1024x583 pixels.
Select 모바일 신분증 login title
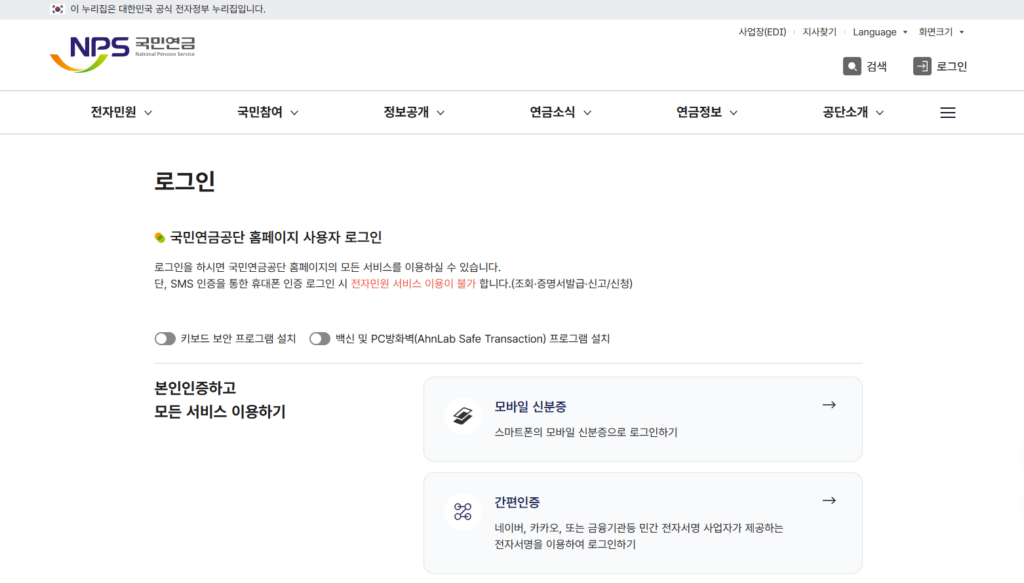tap(530, 407)
